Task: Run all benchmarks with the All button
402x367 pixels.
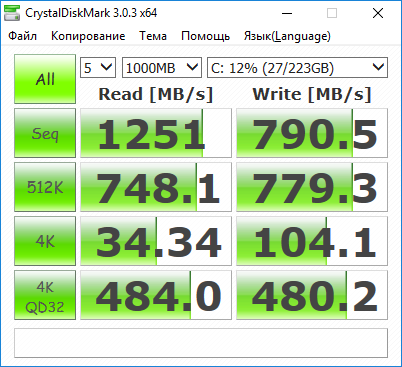Action: point(45,79)
